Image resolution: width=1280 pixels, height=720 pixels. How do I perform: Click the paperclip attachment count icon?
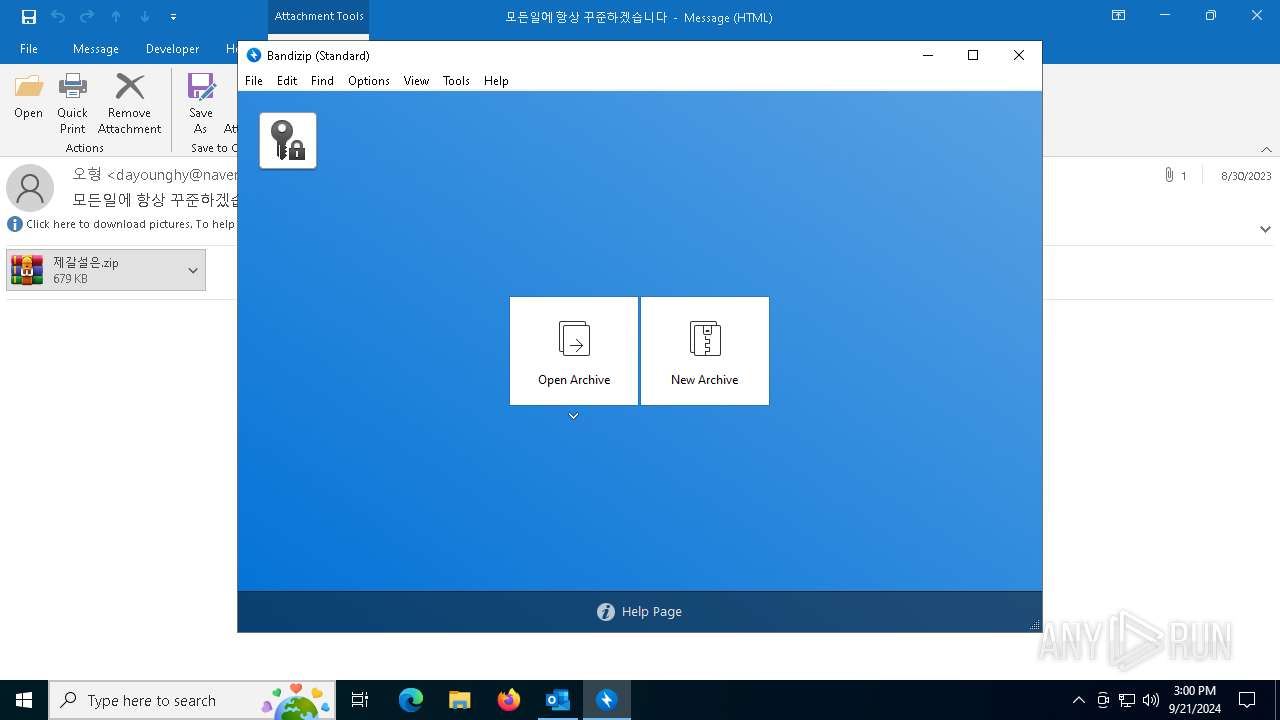point(1169,175)
